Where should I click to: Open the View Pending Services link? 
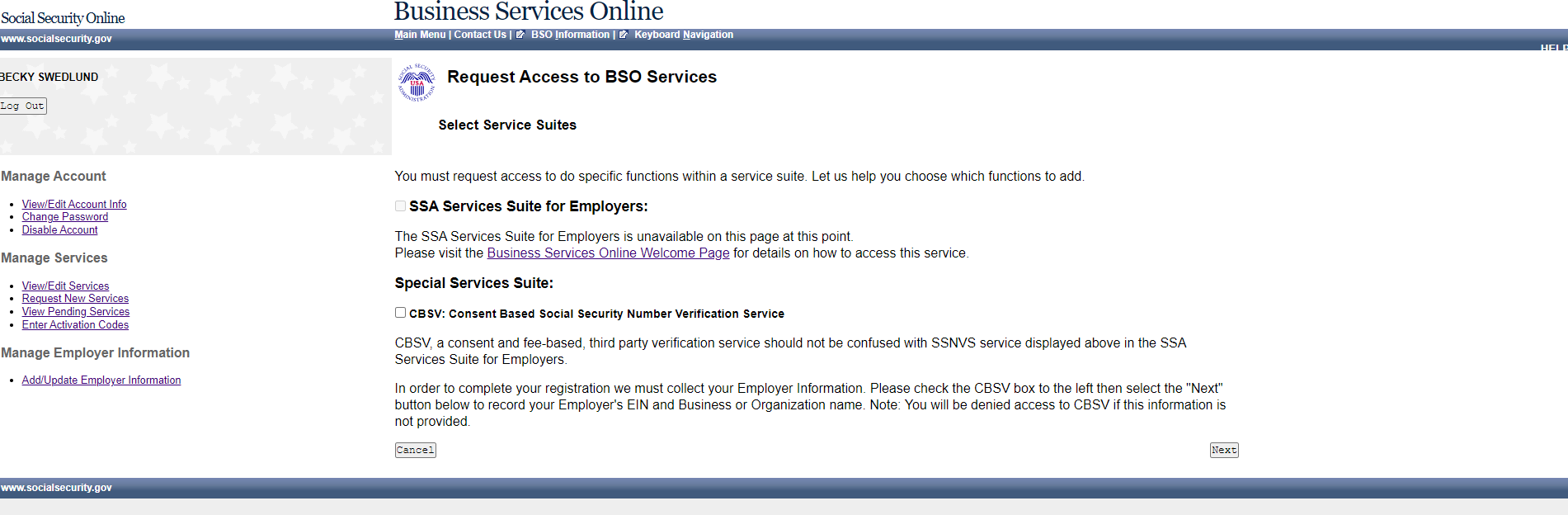[x=76, y=312]
